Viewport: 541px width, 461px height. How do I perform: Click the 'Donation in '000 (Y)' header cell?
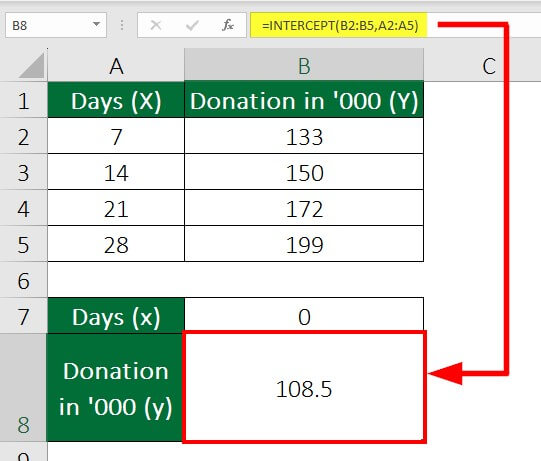pyautogui.click(x=304, y=100)
